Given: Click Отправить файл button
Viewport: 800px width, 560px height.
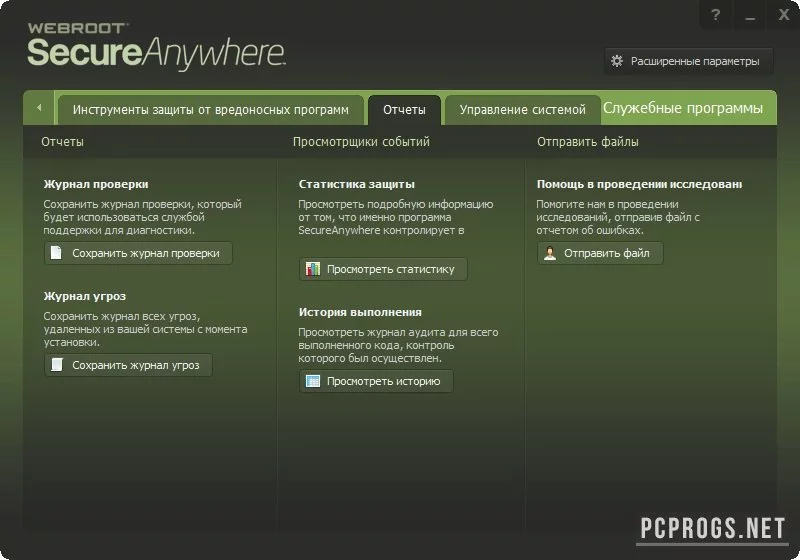Looking at the screenshot, I should (x=600, y=253).
